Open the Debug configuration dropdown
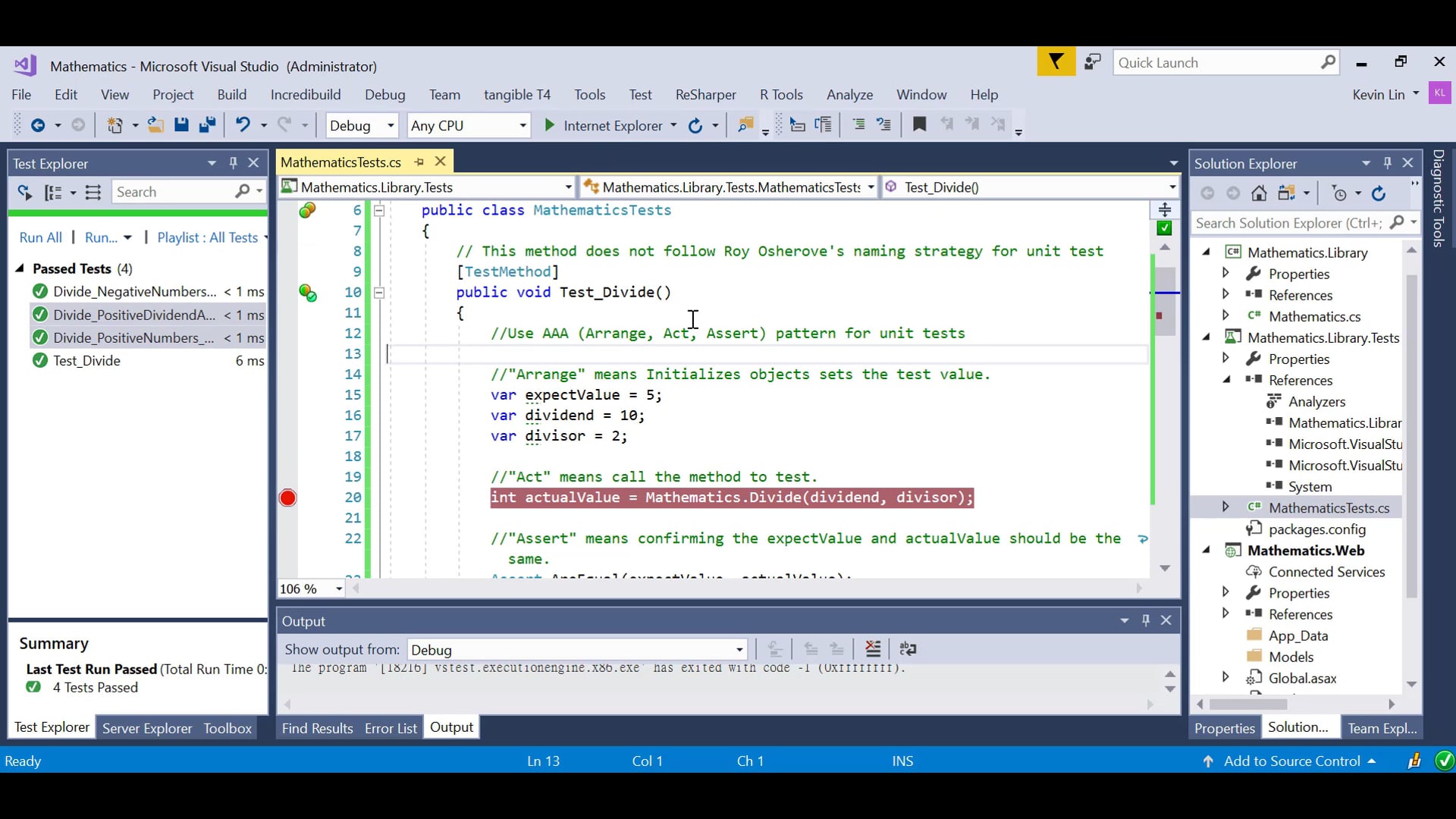The image size is (1456, 819). point(391,125)
